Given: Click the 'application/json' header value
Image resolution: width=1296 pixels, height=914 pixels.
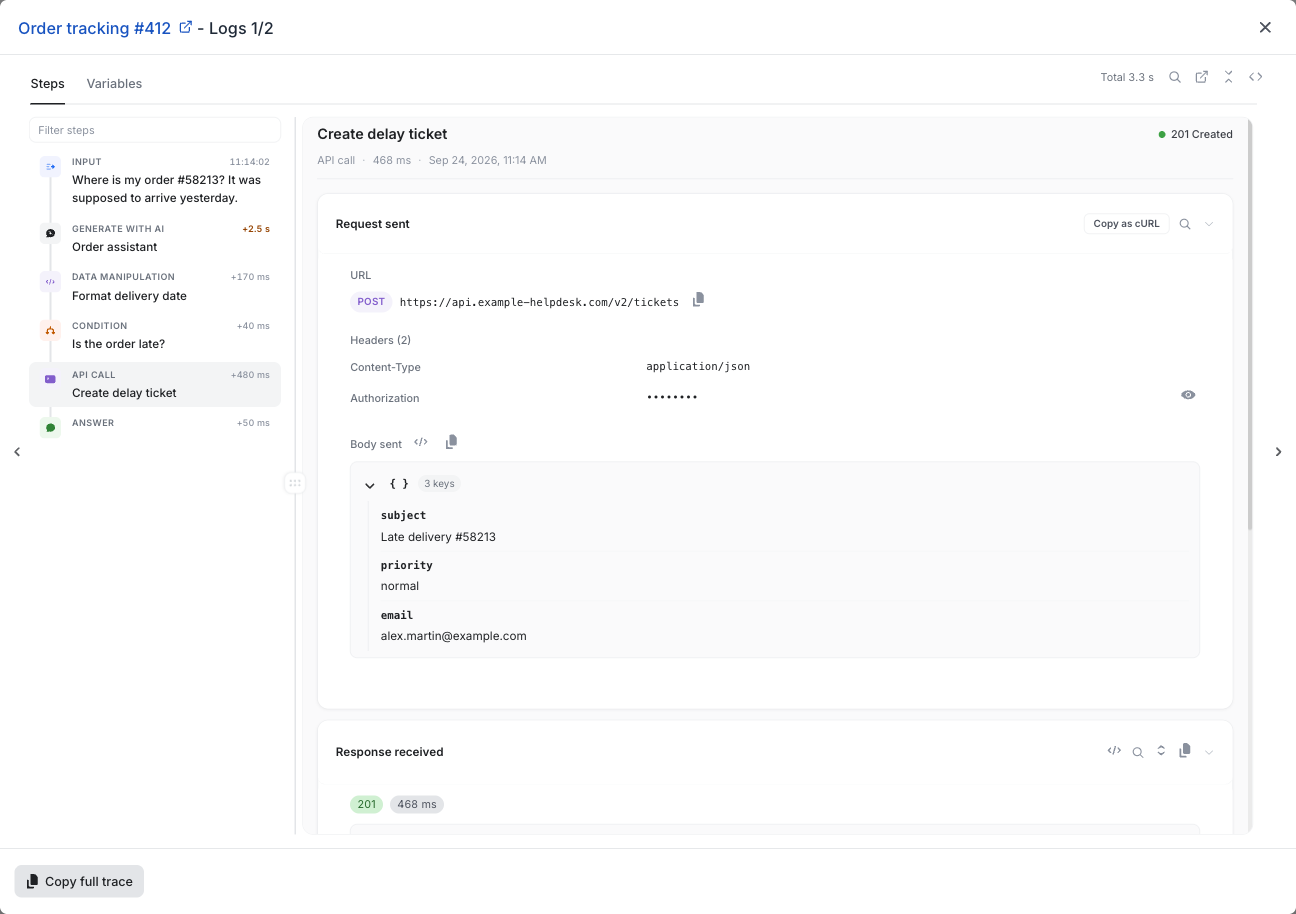Looking at the screenshot, I should click(x=698, y=366).
